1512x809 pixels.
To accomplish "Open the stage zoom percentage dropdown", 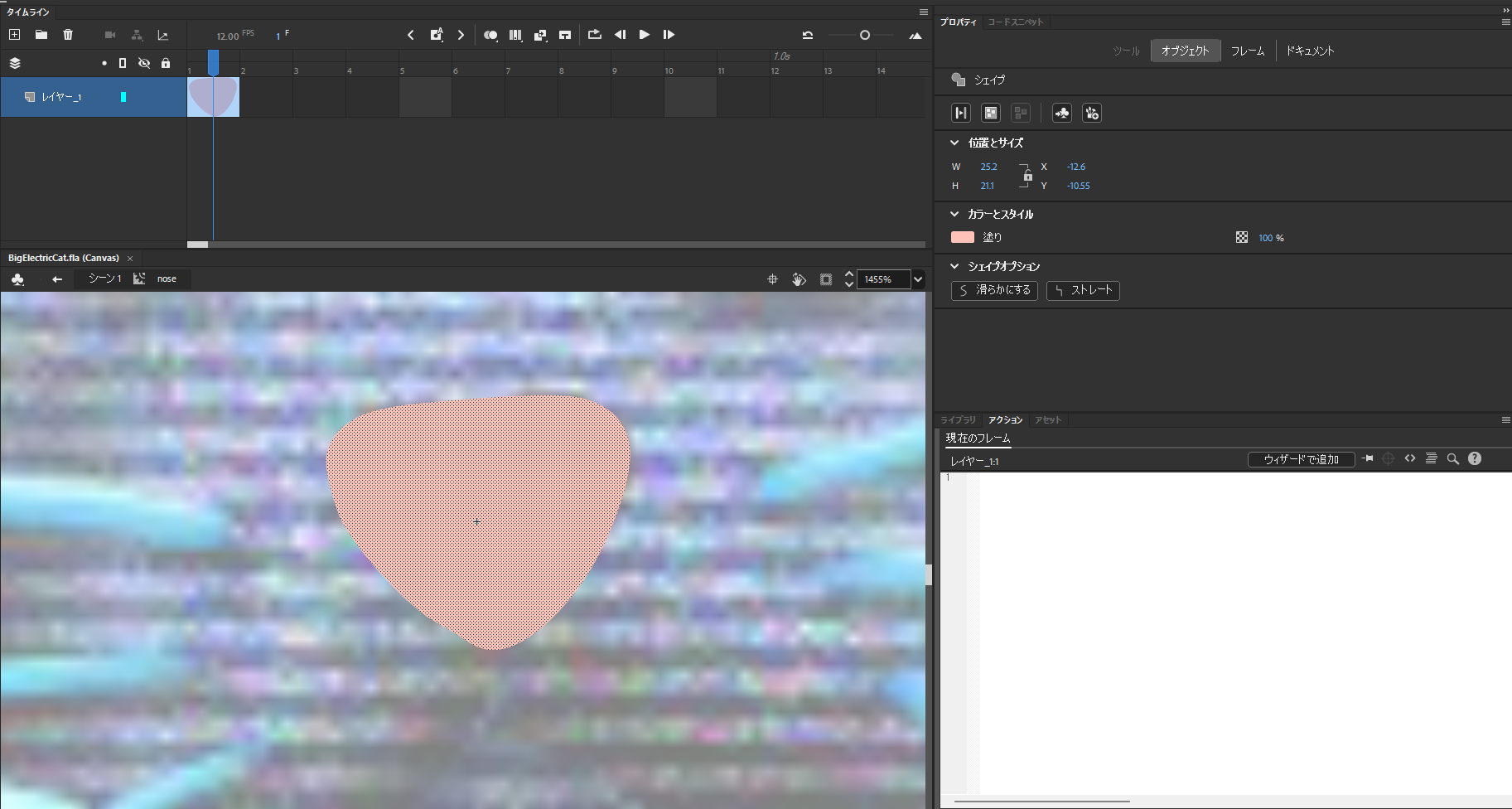I will (918, 279).
